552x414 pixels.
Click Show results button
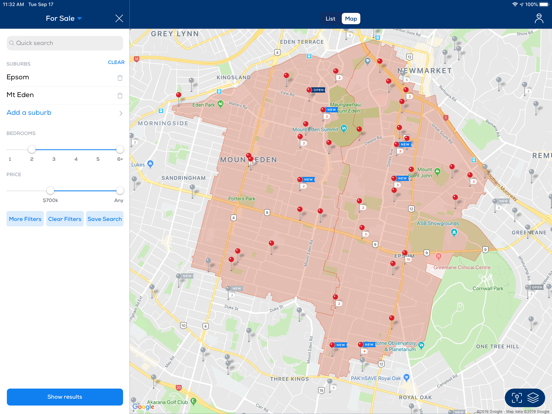pos(65,397)
